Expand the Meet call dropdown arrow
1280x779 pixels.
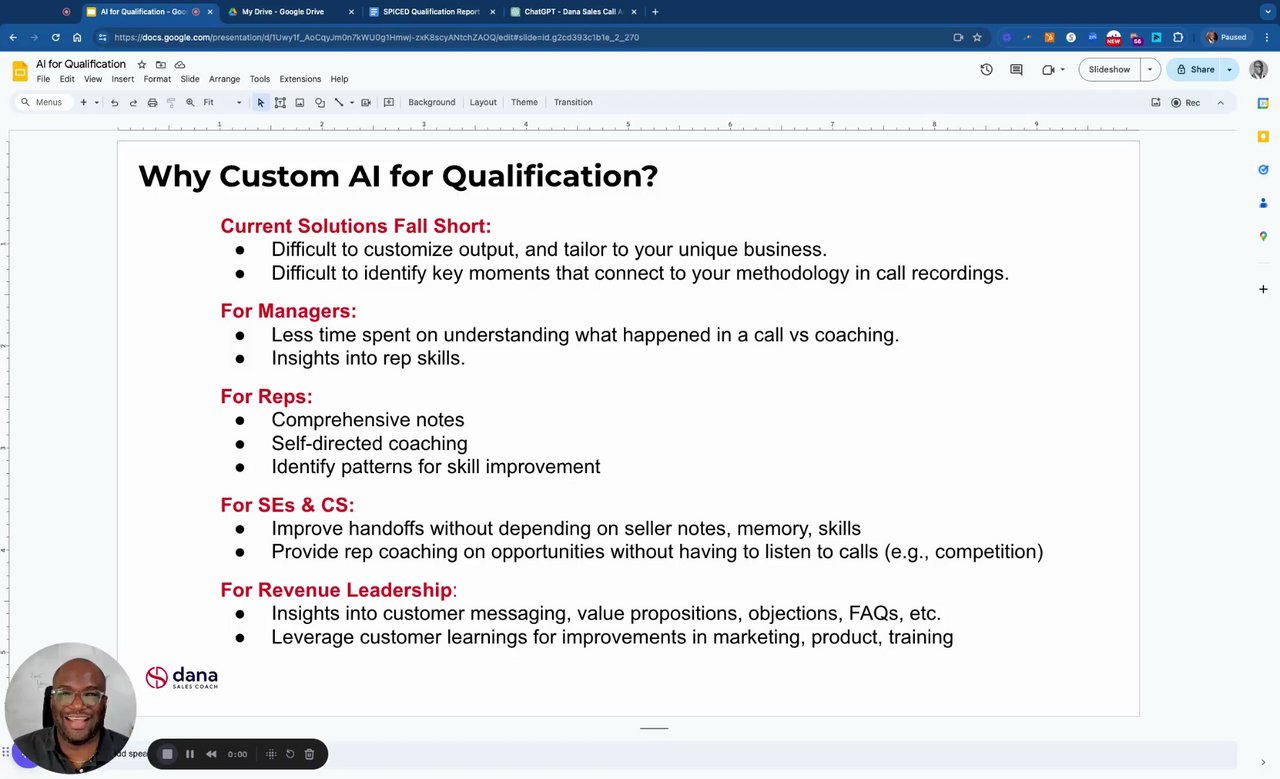click(x=1062, y=70)
